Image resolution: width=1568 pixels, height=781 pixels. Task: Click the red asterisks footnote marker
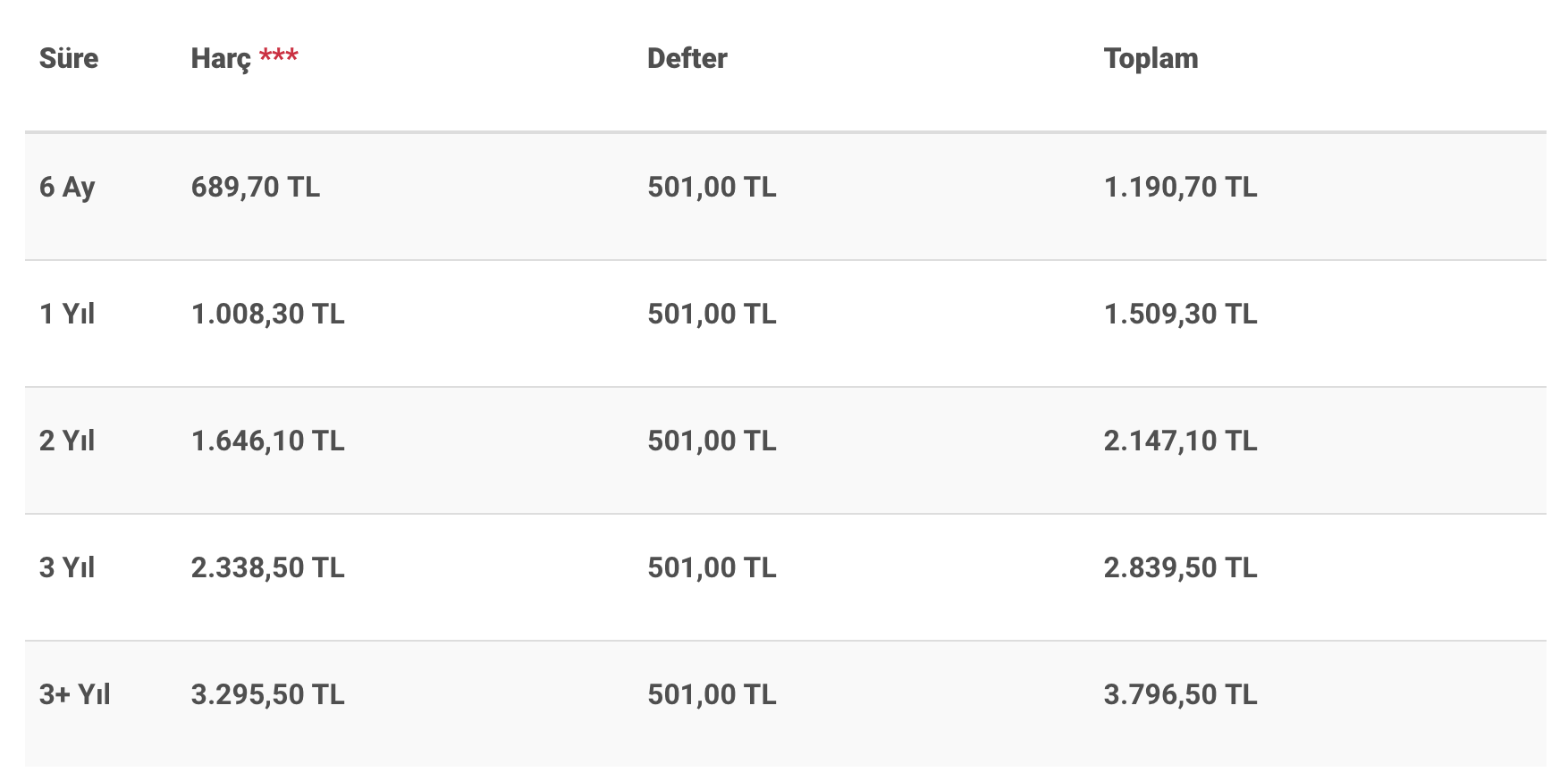pos(279,57)
